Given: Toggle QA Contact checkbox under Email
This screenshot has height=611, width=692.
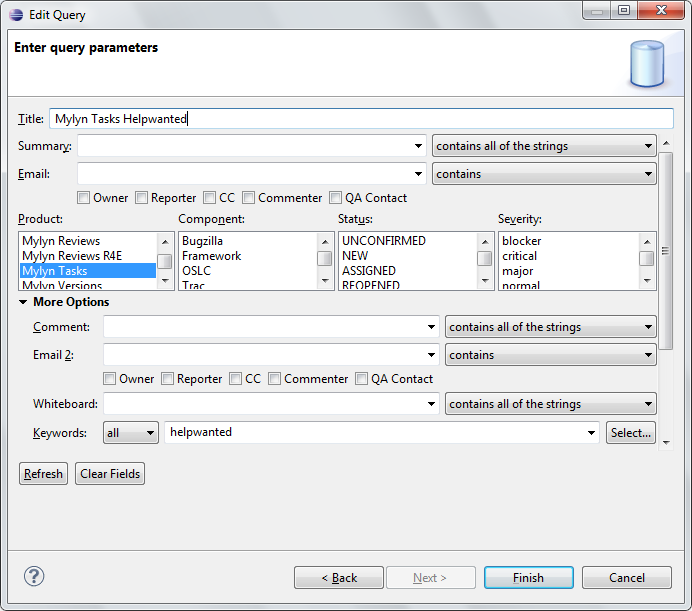Looking at the screenshot, I should click(335, 197).
